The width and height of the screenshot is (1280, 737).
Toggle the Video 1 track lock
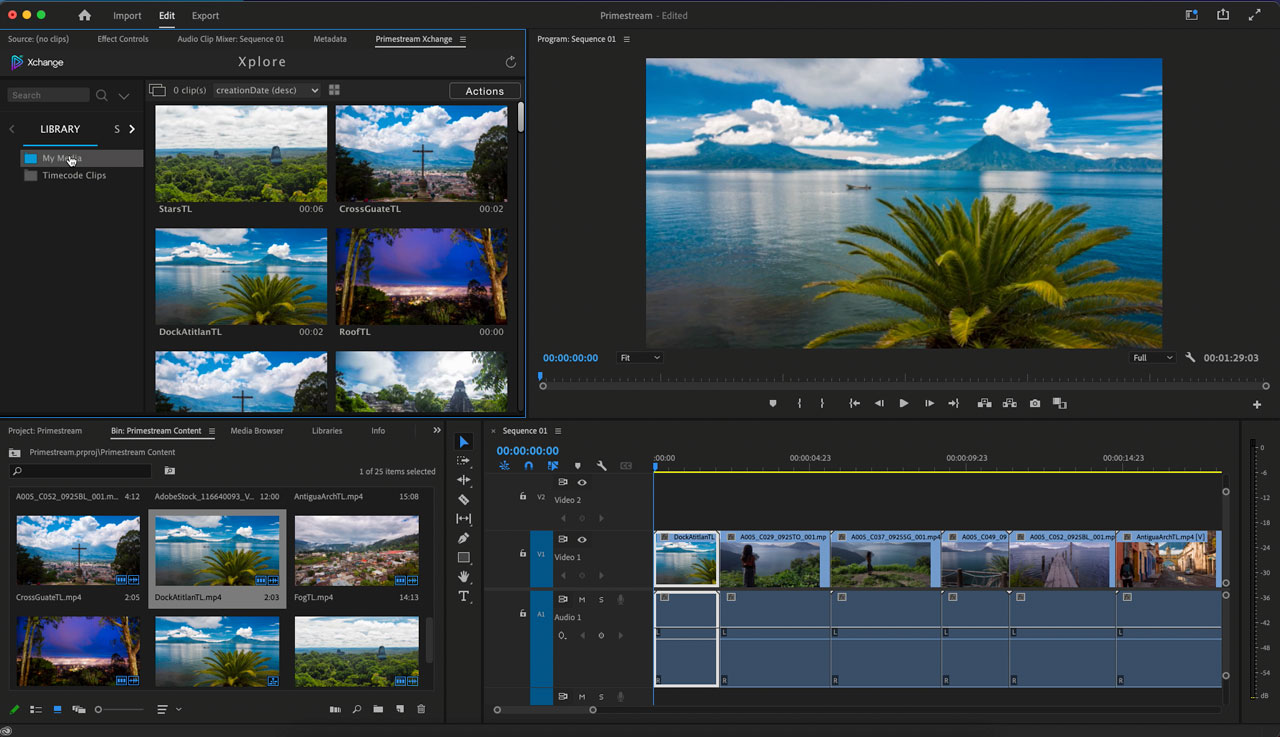pyautogui.click(x=522, y=554)
